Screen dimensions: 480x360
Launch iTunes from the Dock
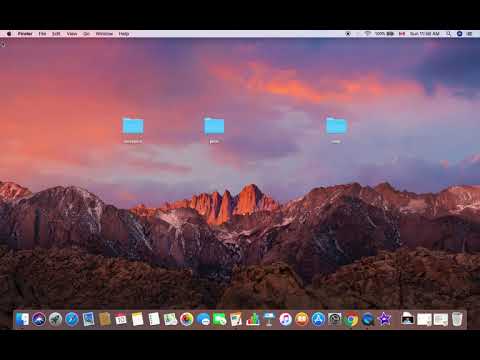[285, 319]
